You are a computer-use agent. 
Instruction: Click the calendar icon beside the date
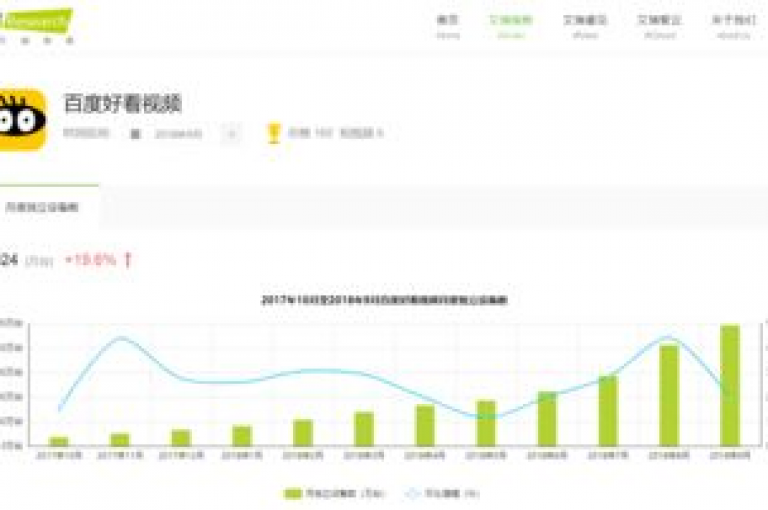coord(135,133)
